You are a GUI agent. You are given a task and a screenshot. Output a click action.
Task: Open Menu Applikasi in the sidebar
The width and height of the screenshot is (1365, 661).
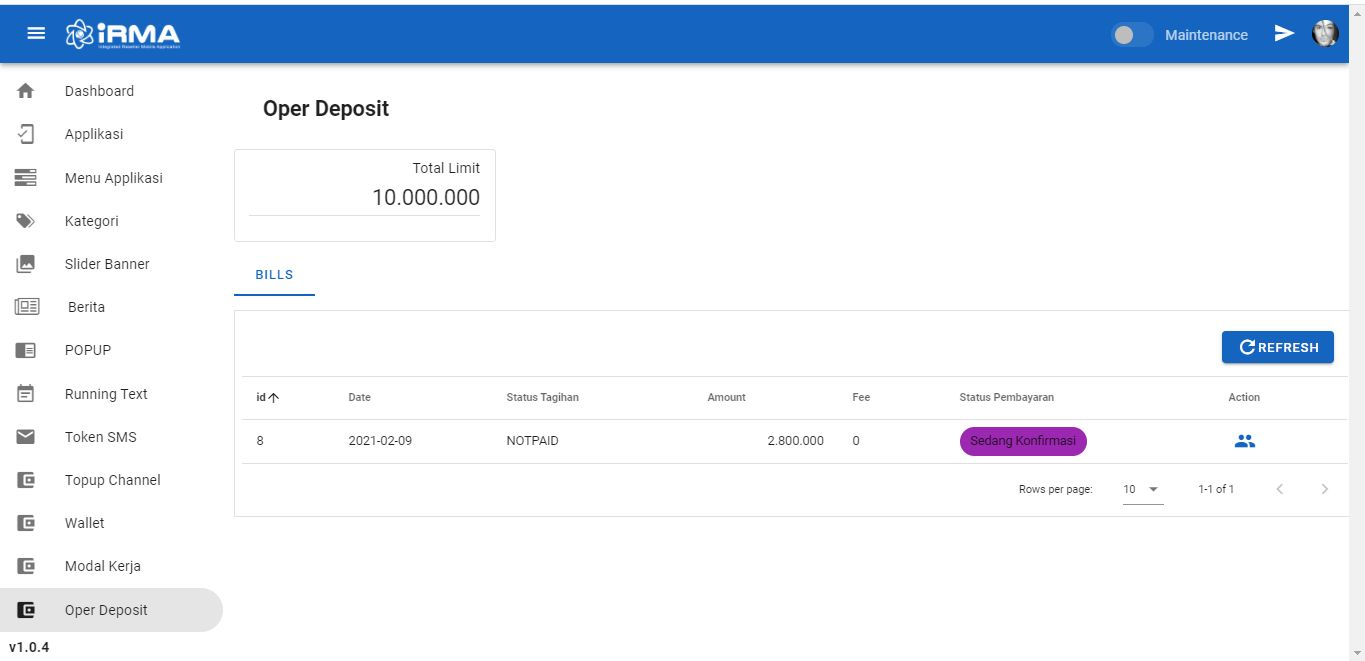[113, 178]
